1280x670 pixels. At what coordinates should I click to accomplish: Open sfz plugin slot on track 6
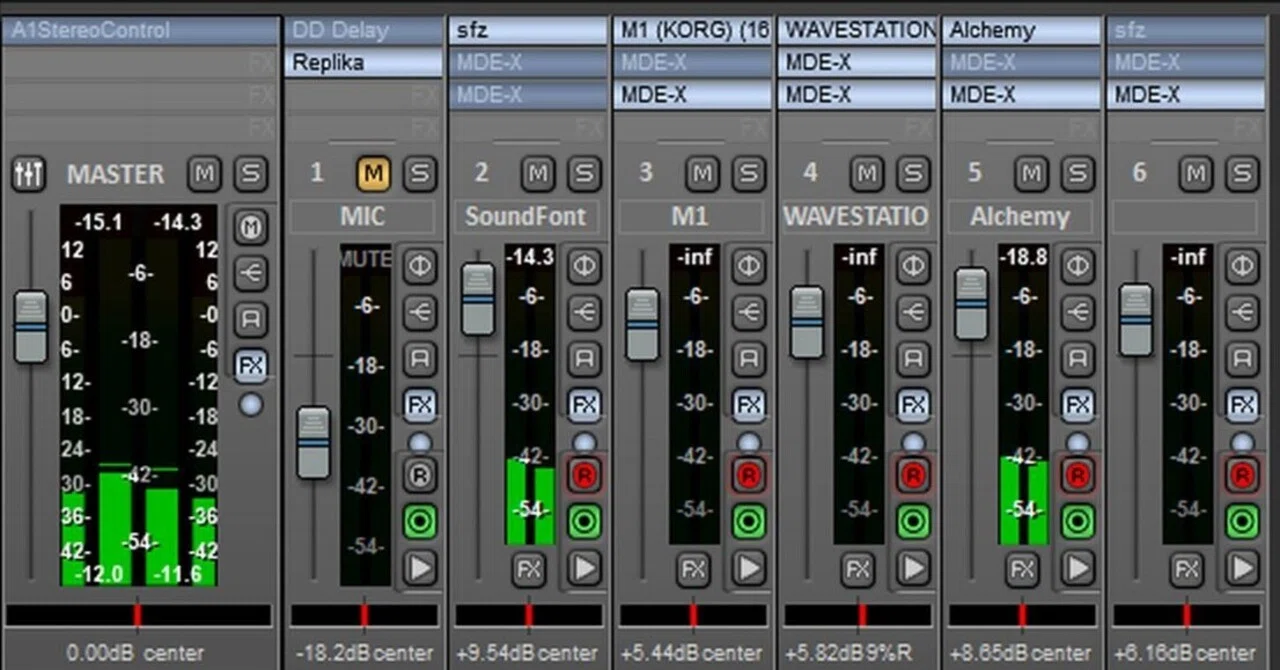click(1186, 30)
